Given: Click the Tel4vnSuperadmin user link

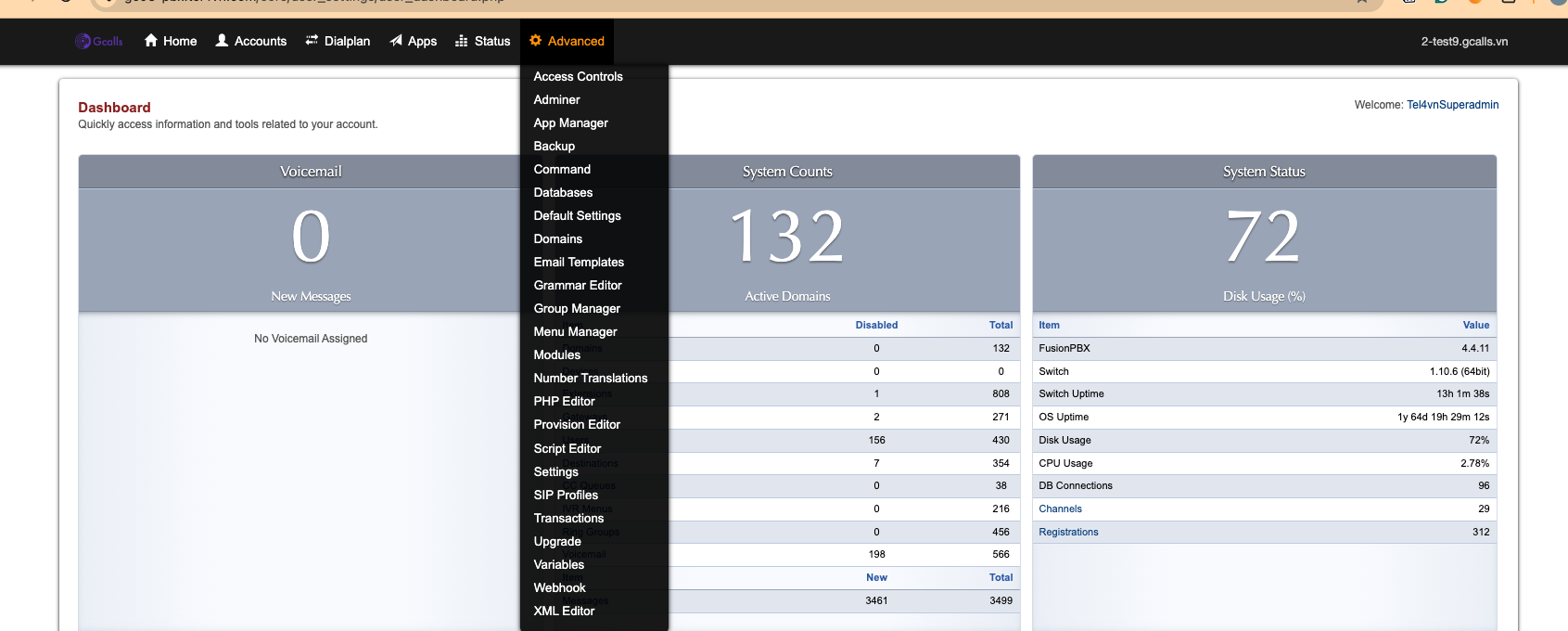Looking at the screenshot, I should point(1452,105).
